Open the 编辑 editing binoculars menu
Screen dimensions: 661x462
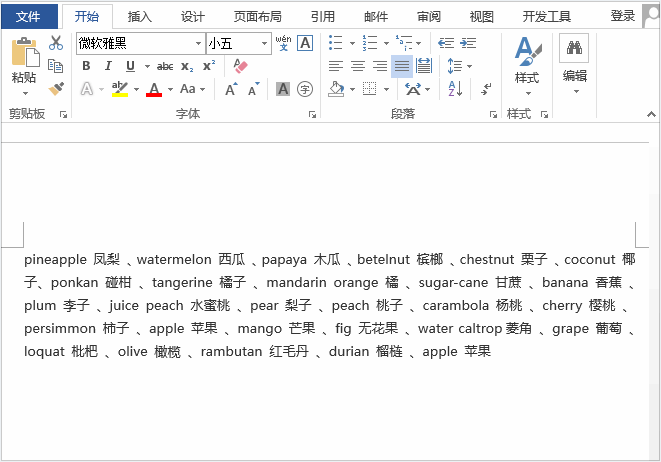[575, 64]
